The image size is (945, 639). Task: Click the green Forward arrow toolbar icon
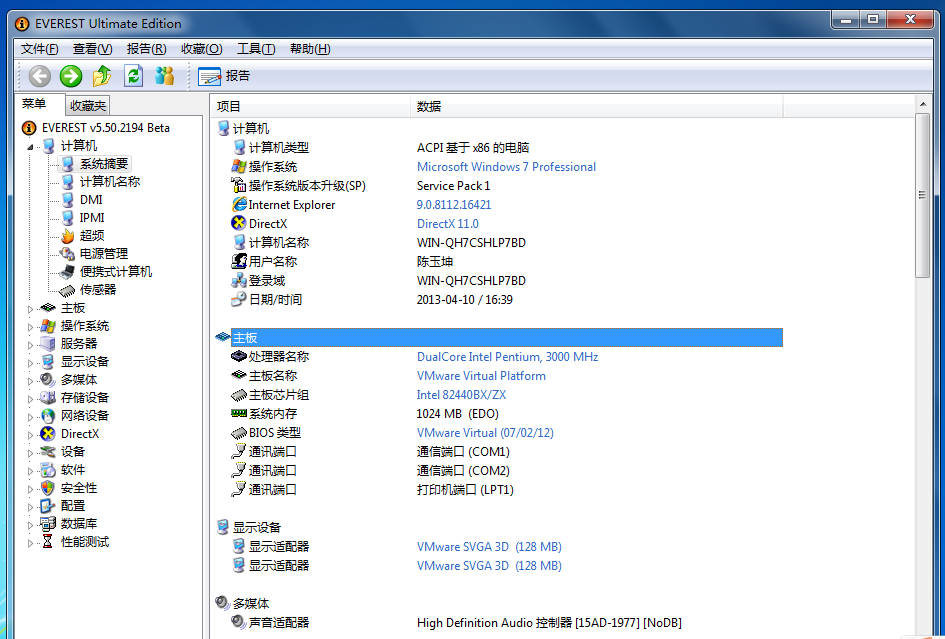click(71, 76)
